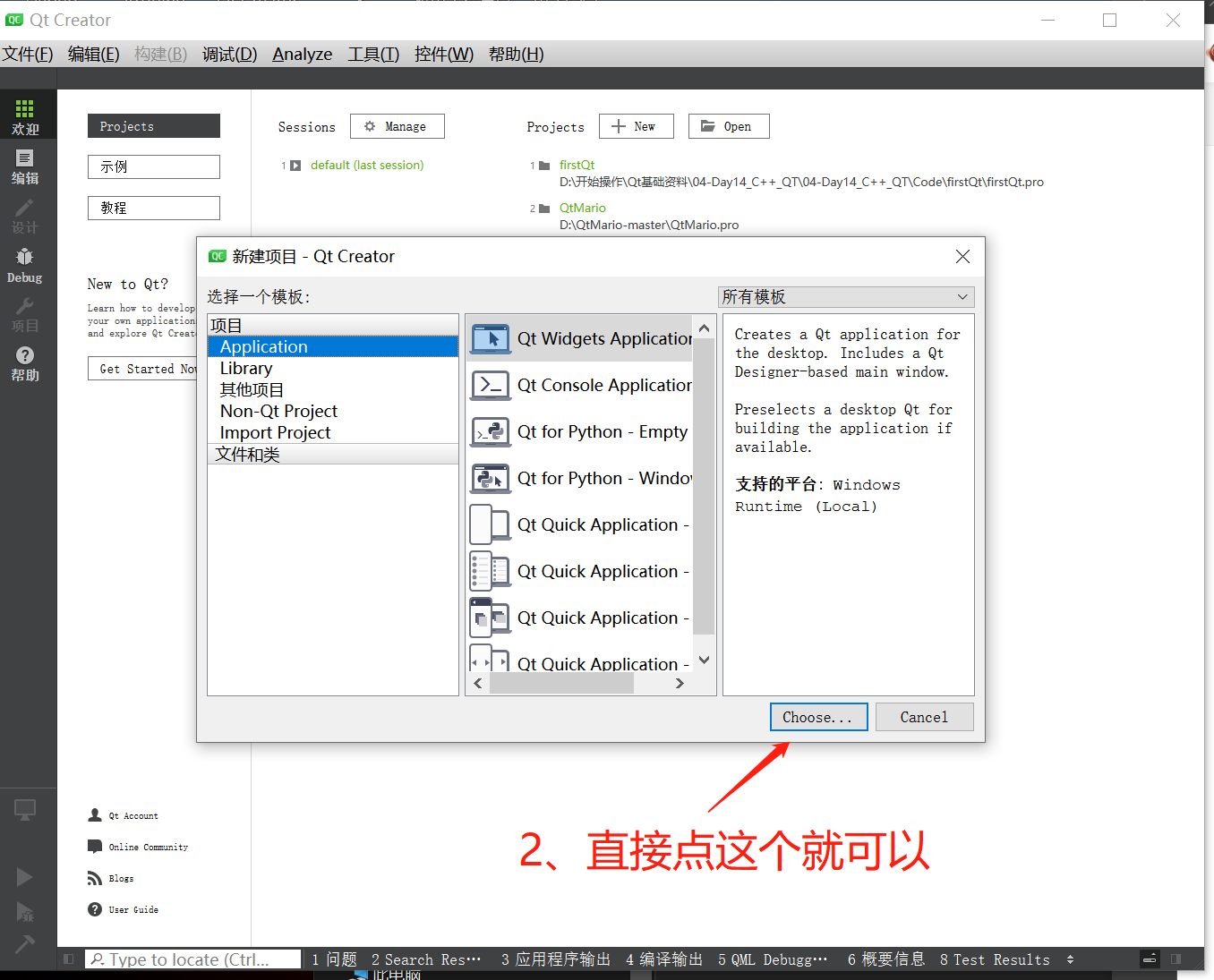Click the Choose... button
The image size is (1214, 980).
[818, 717]
